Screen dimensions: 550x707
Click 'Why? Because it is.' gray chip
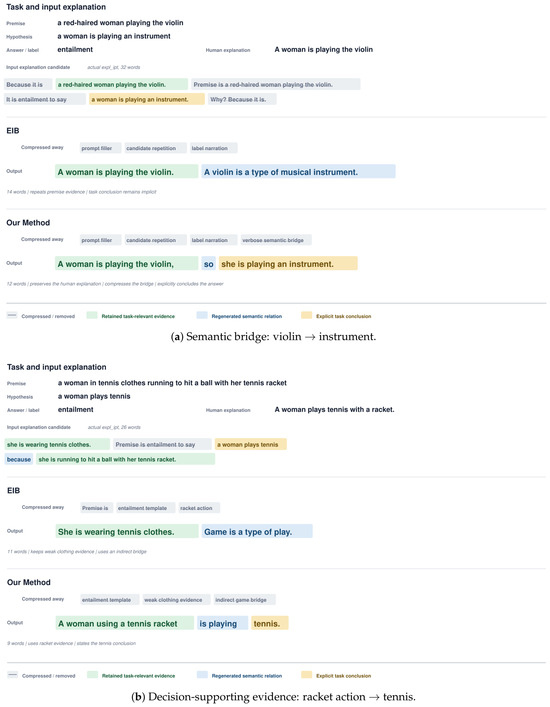coord(242,99)
